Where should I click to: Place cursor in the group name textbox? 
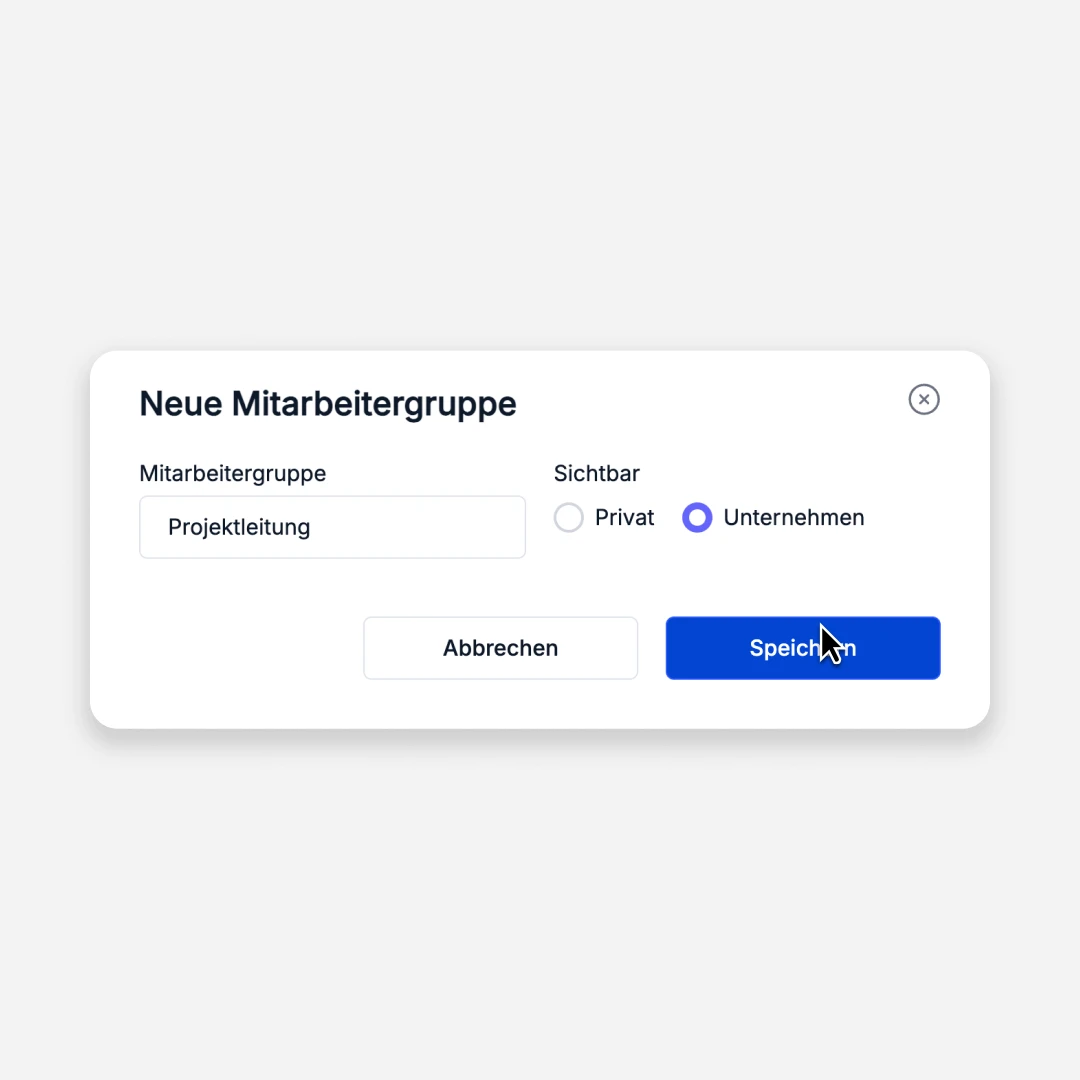[x=333, y=527]
